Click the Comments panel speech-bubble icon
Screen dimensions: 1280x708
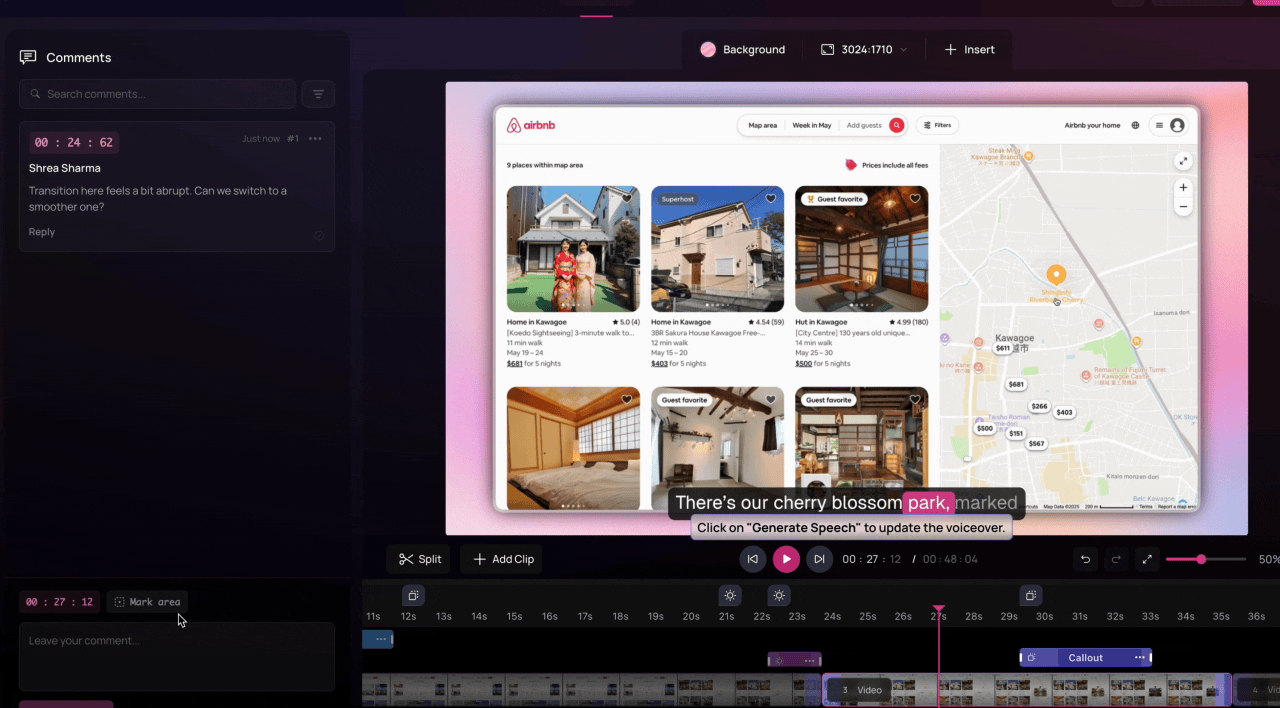coord(28,57)
